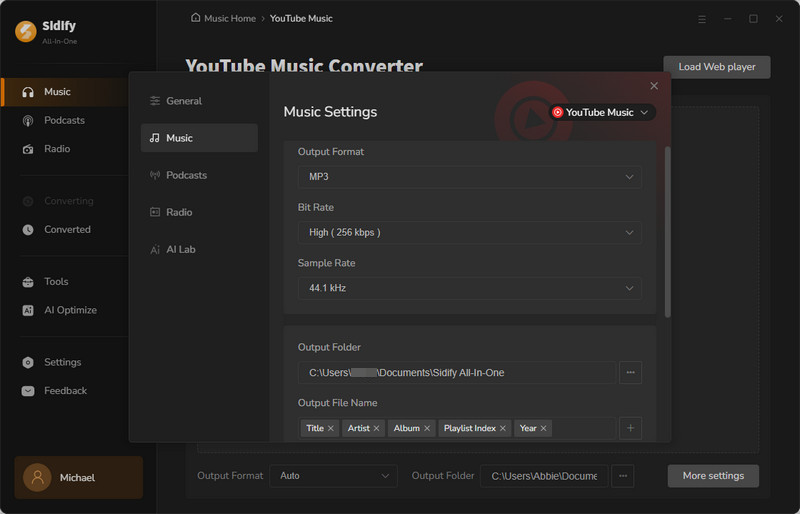
Task: Click Michael's user avatar icon
Action: tap(37, 477)
